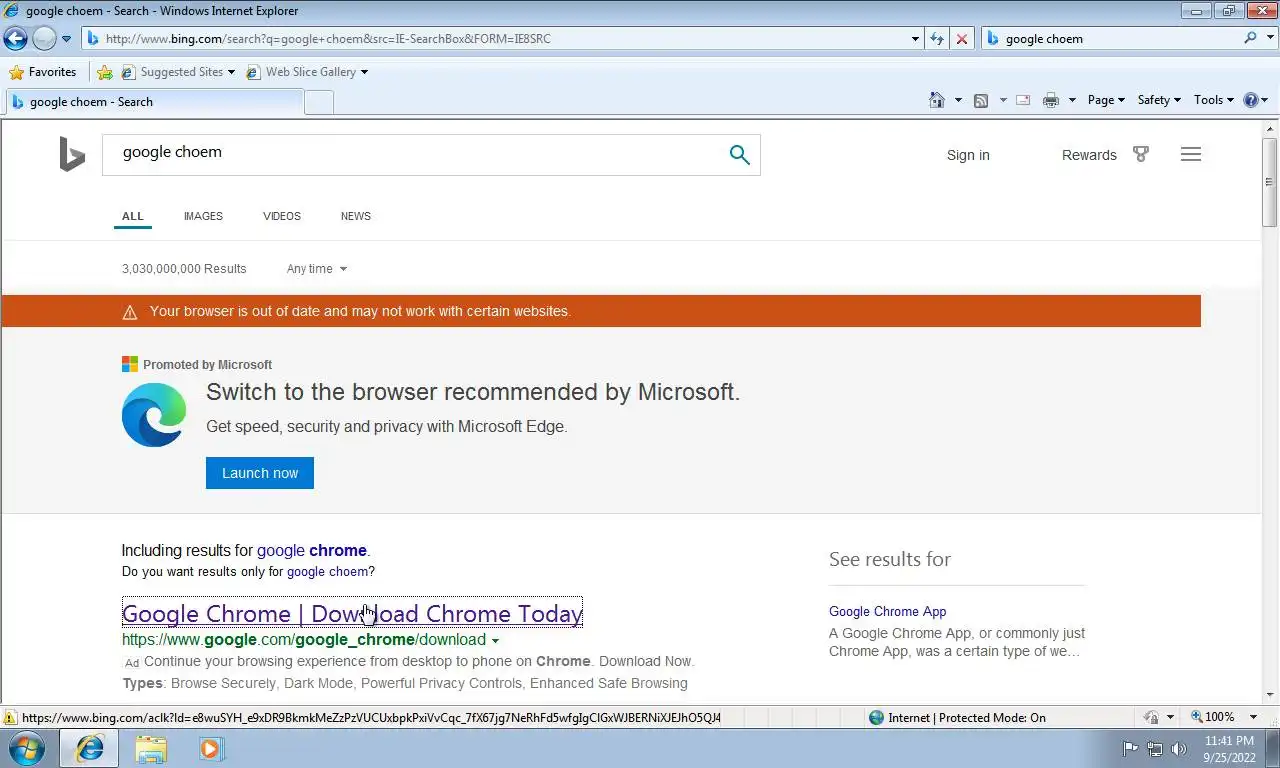Click the Add to Favorites Bar icon
This screenshot has height=768, width=1280.
(x=105, y=72)
